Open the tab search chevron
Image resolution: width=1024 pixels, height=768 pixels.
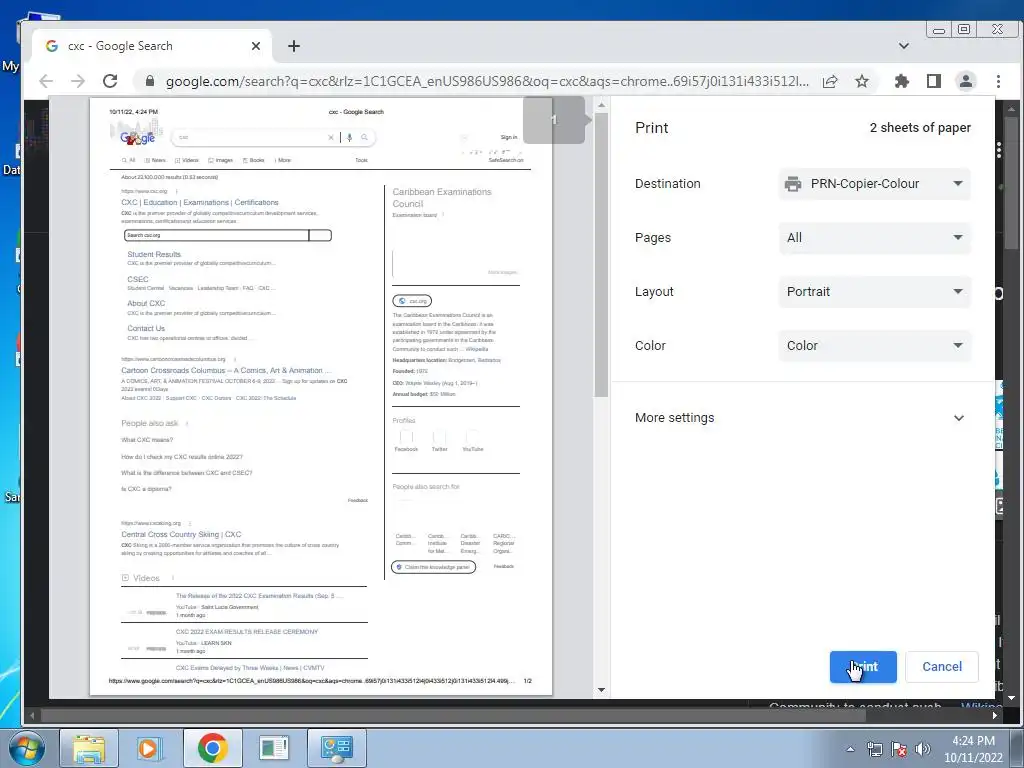tap(904, 46)
